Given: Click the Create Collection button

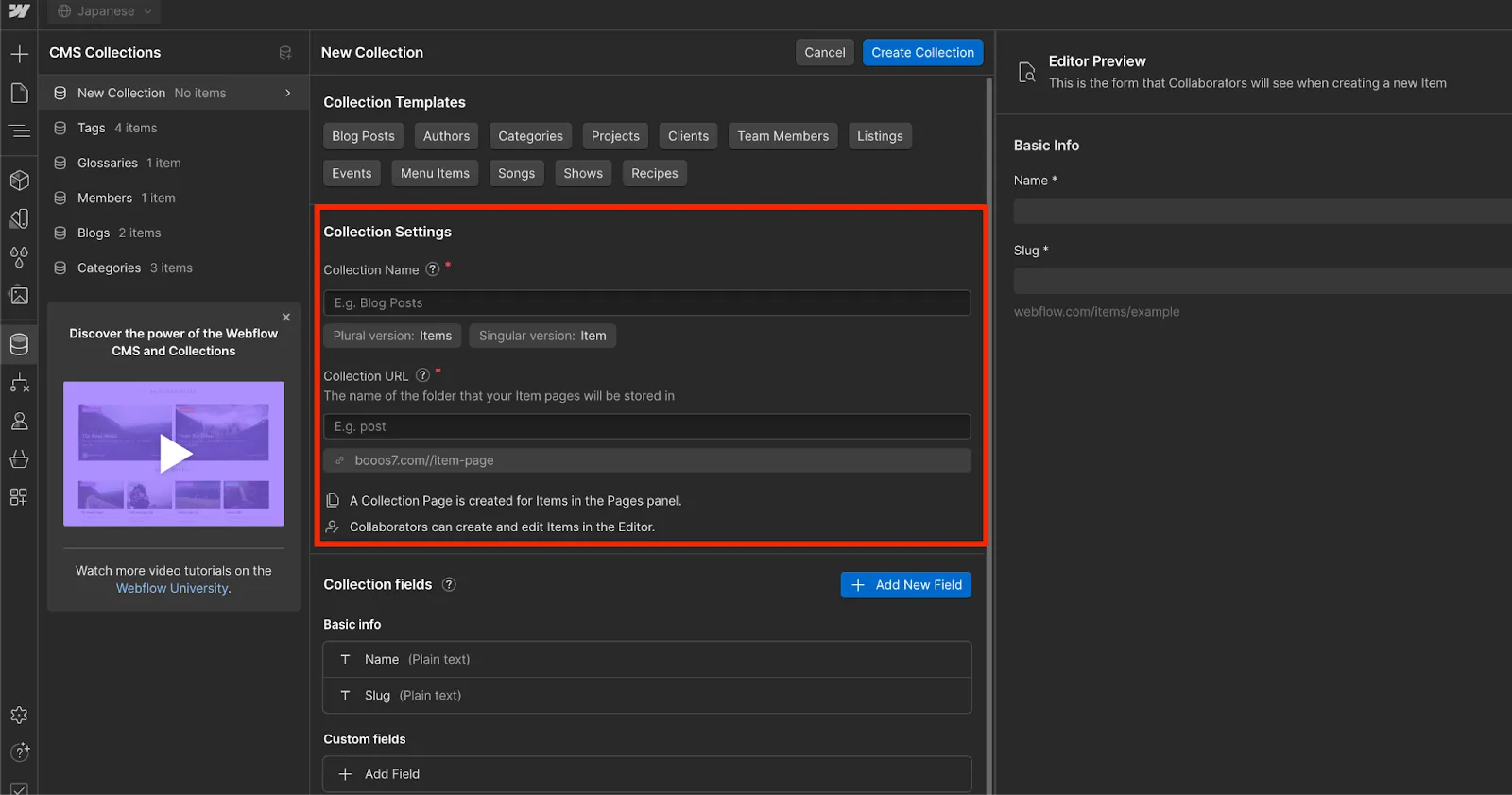Looking at the screenshot, I should [922, 52].
